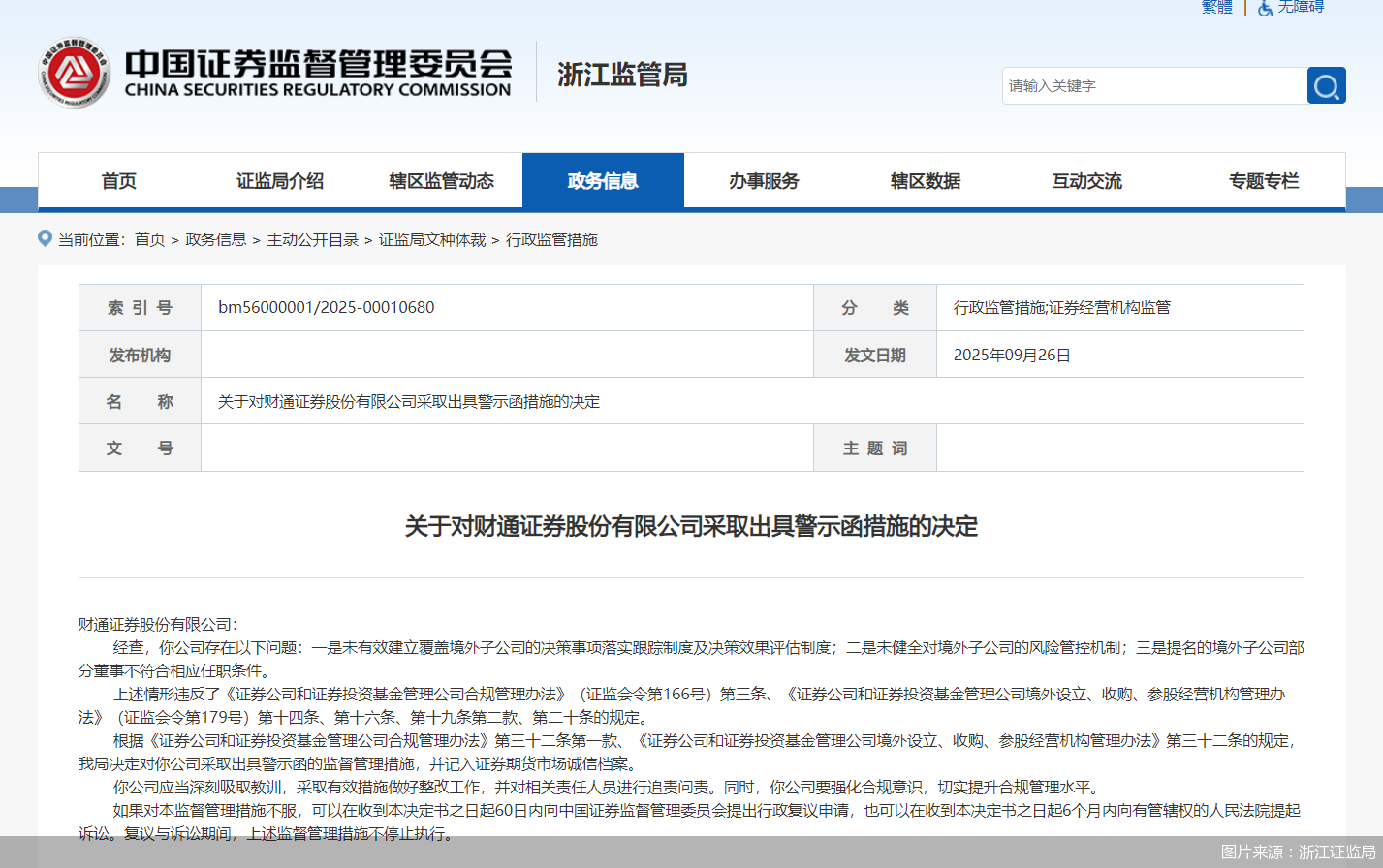The image size is (1383, 868).
Task: Open 证监局文种体裁 from the breadcrumb
Action: 432,239
